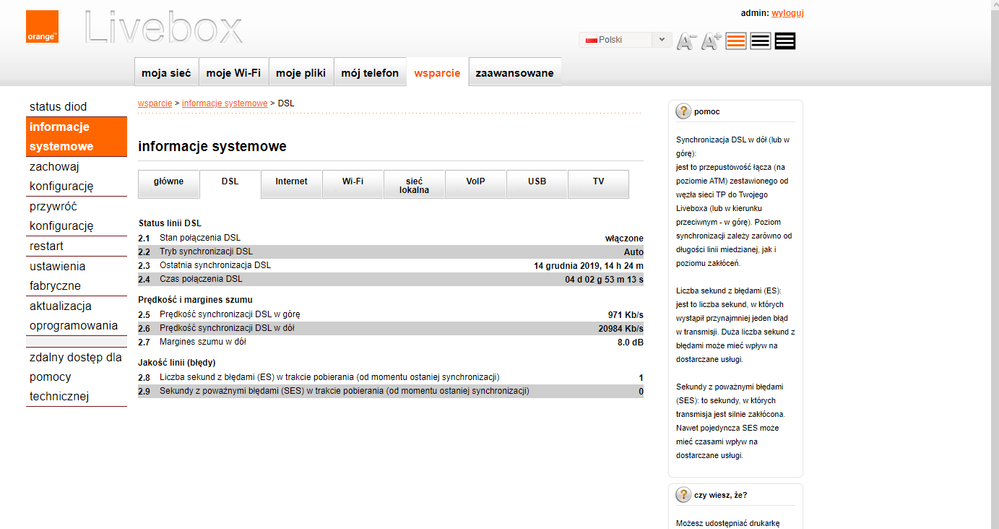
Task: Switch to the VoIP info tab
Action: click(475, 182)
